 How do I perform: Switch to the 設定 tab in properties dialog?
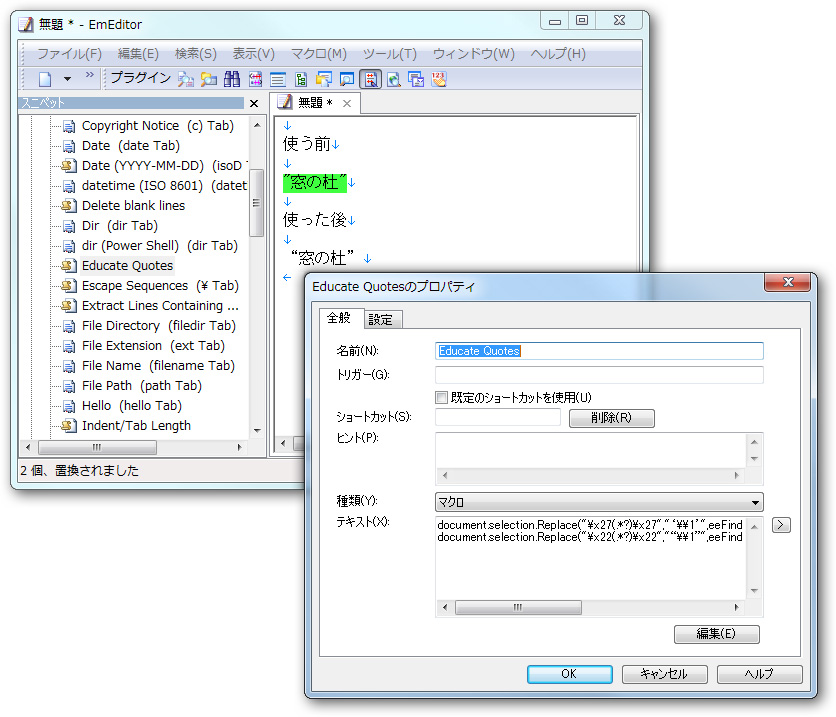(x=381, y=320)
